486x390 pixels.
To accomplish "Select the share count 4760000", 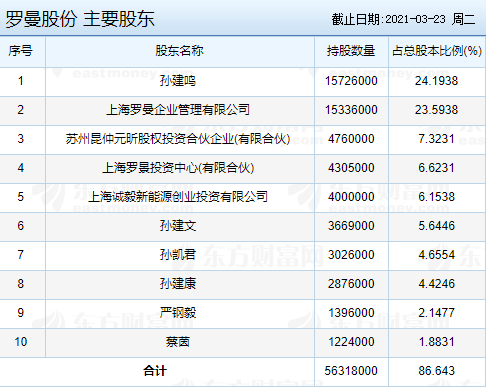I will tap(351, 139).
